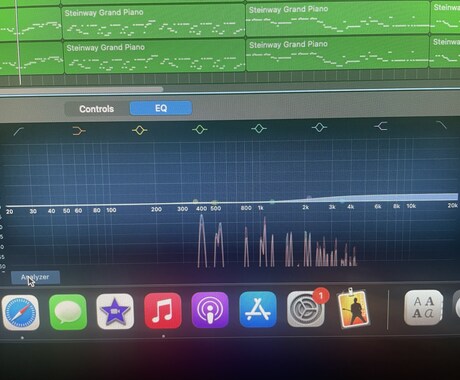Toggle the high shelf band icon

381,126
